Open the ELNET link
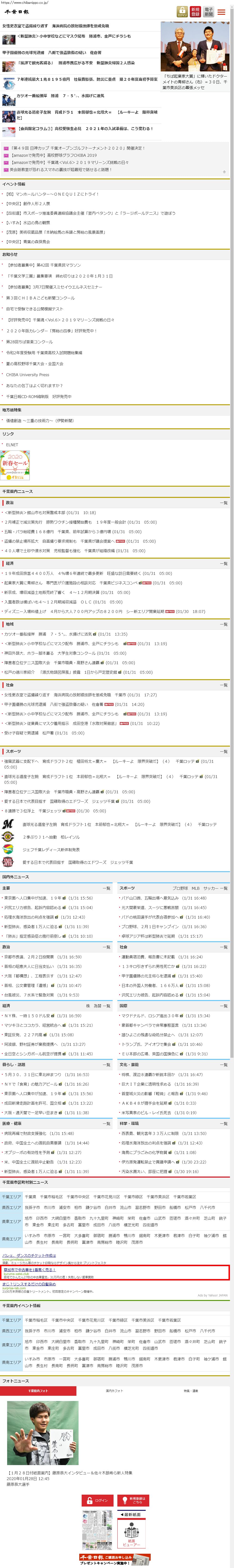The image size is (234, 1568). [12, 445]
